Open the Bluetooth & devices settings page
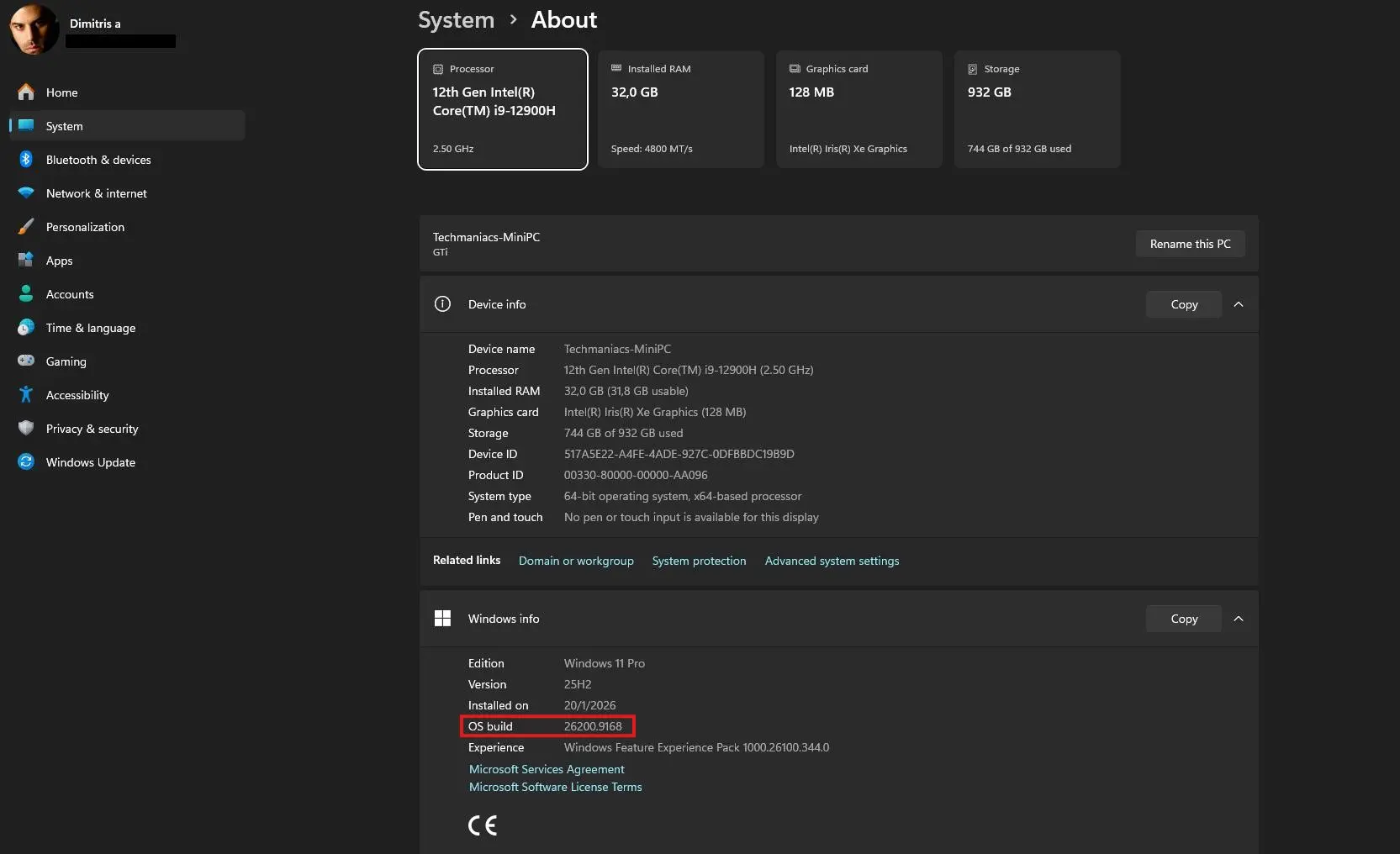The height and width of the screenshot is (854, 1400). (127, 160)
